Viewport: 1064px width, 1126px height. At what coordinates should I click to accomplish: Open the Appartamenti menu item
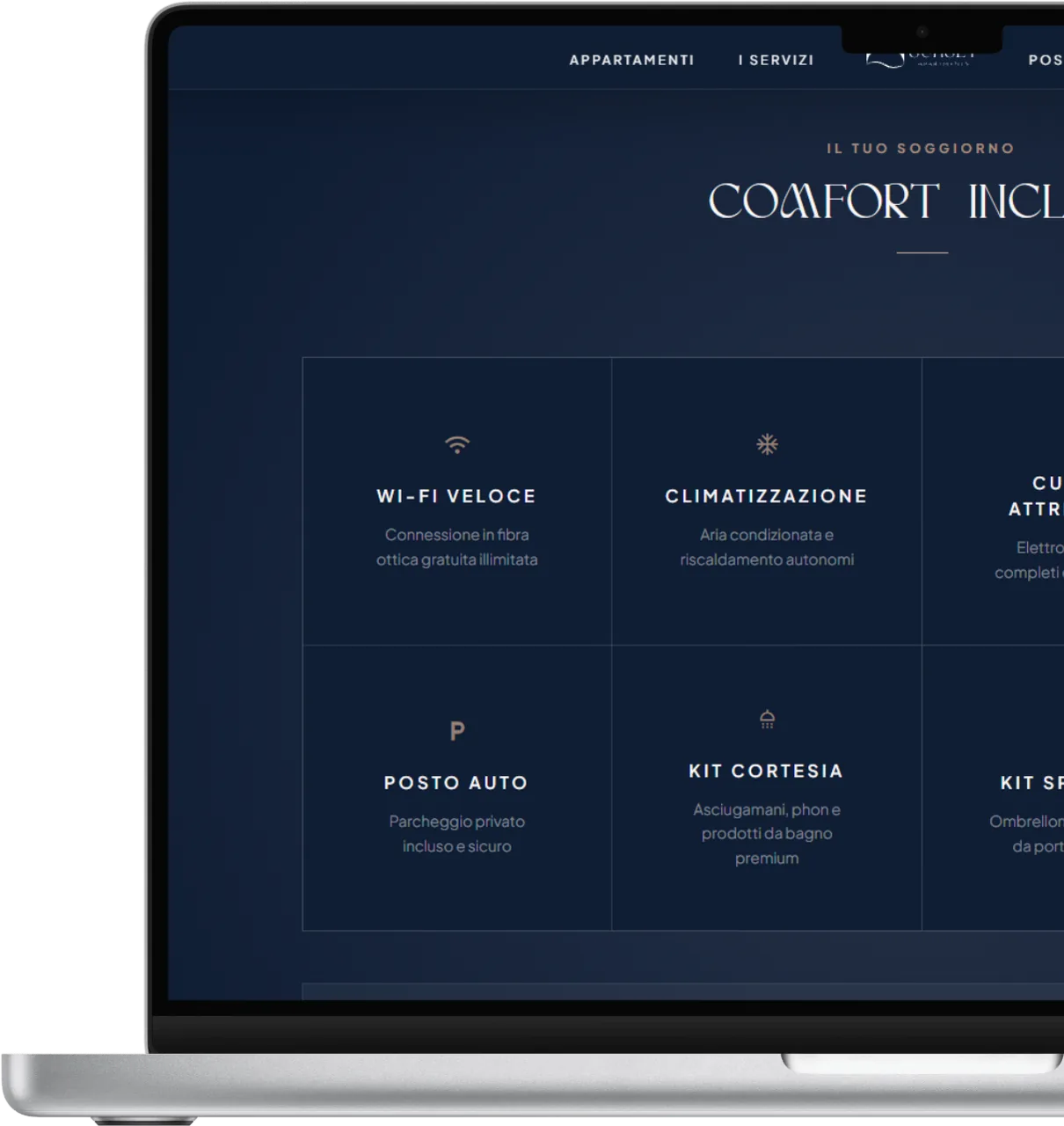click(x=631, y=60)
